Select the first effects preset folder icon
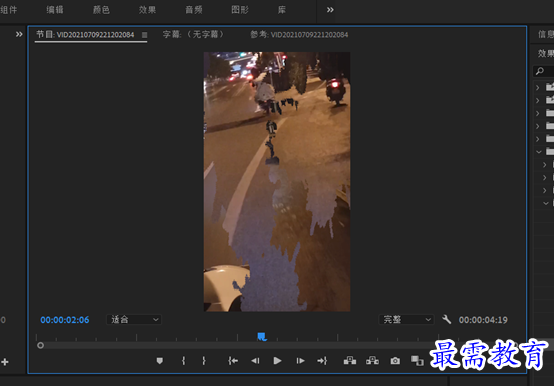Image resolution: width=554 pixels, height=386 pixels. [550, 87]
